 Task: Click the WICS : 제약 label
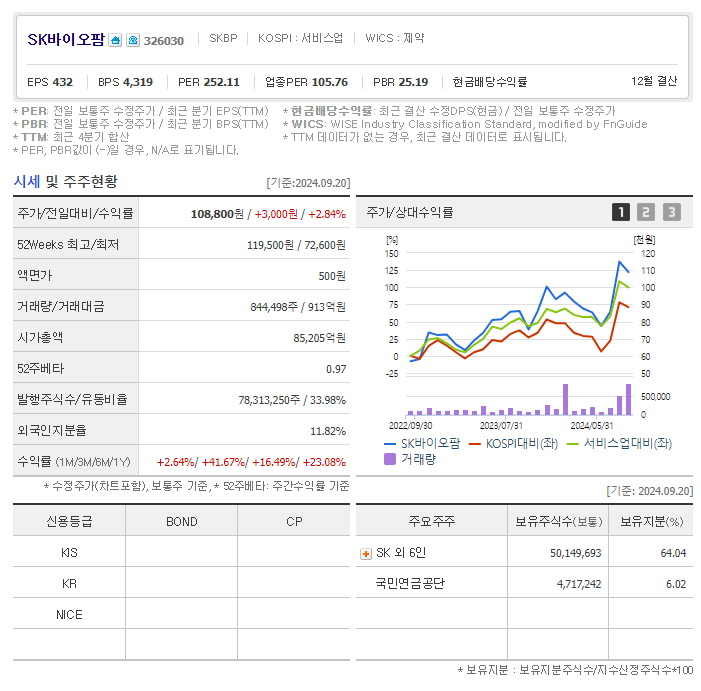395,38
